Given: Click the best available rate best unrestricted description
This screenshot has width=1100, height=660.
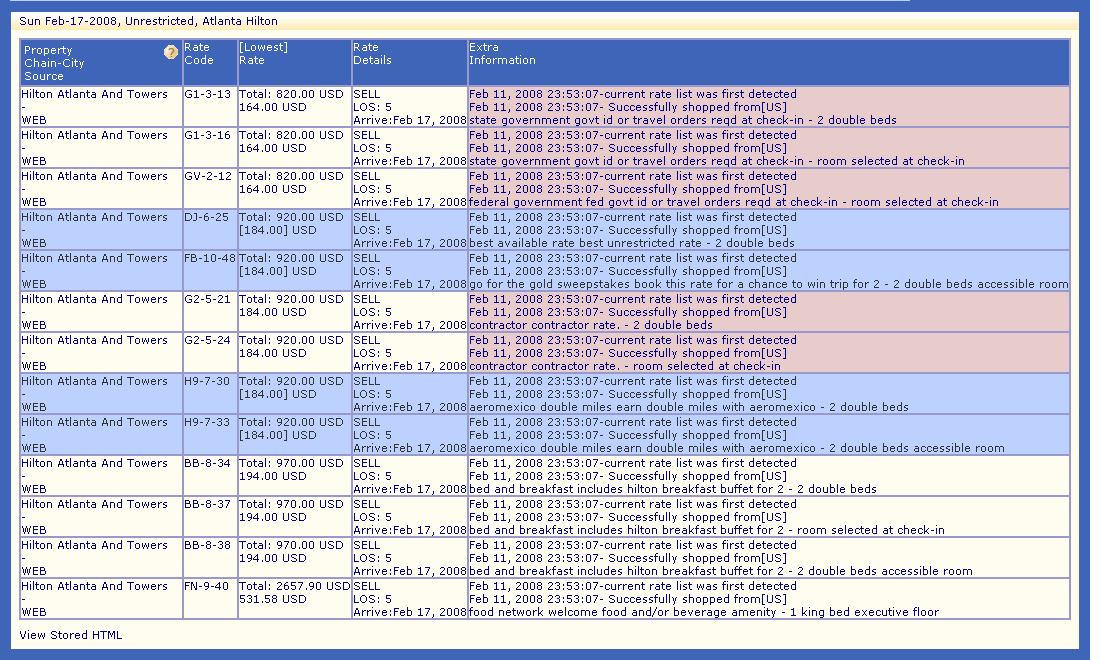Looking at the screenshot, I should (x=631, y=243).
